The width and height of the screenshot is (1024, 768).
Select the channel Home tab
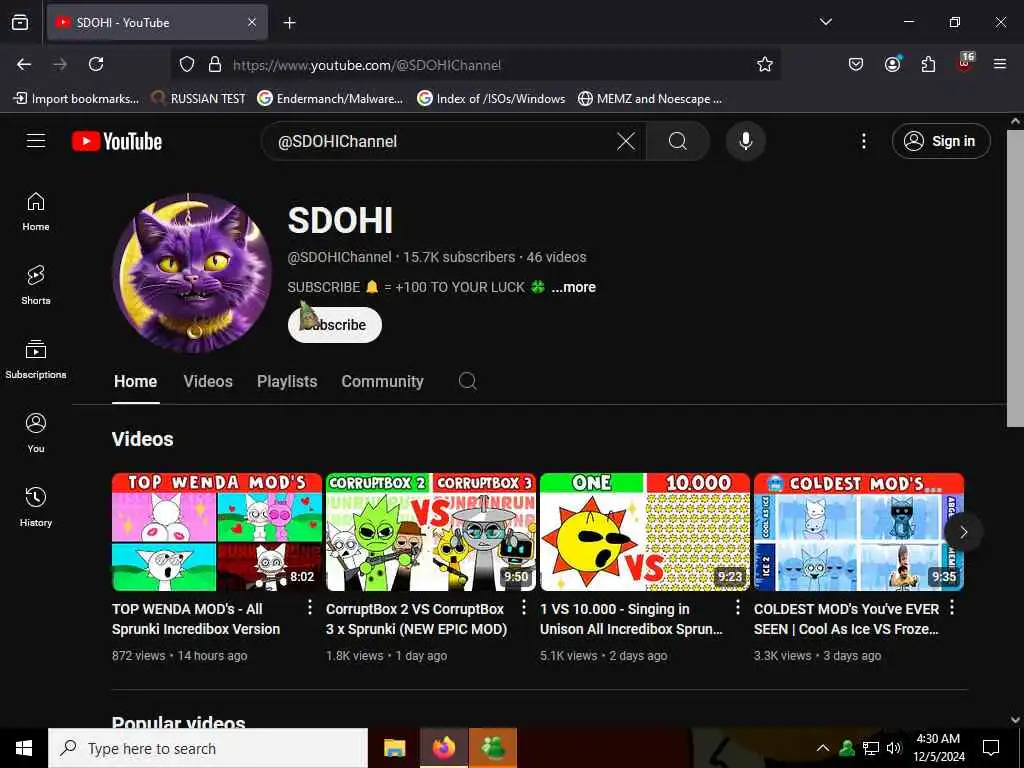(135, 381)
